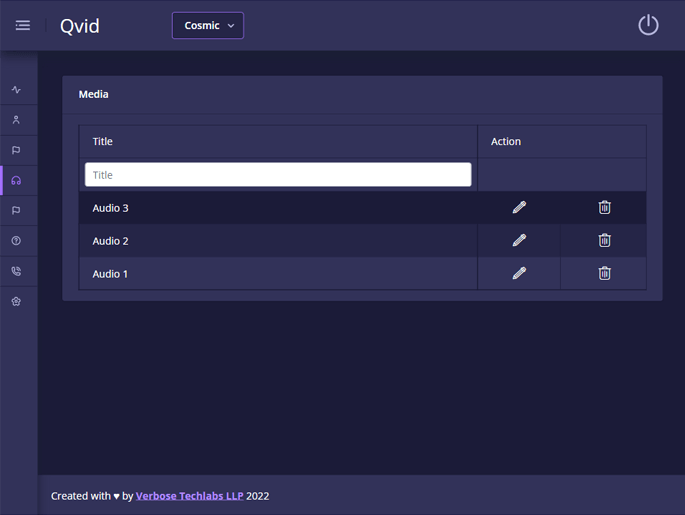Screen dimensions: 685x515
Task: Delete Audio 1 using the trash icon
Action: click(604, 273)
